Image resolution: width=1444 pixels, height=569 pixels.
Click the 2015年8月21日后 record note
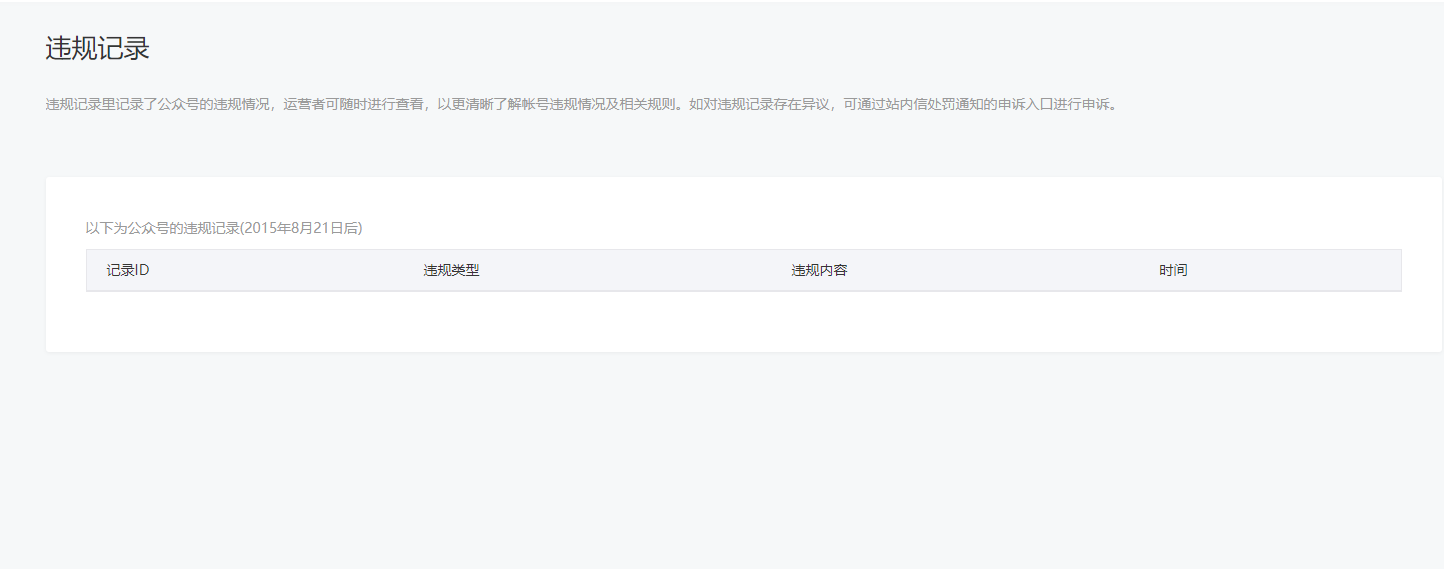click(224, 228)
